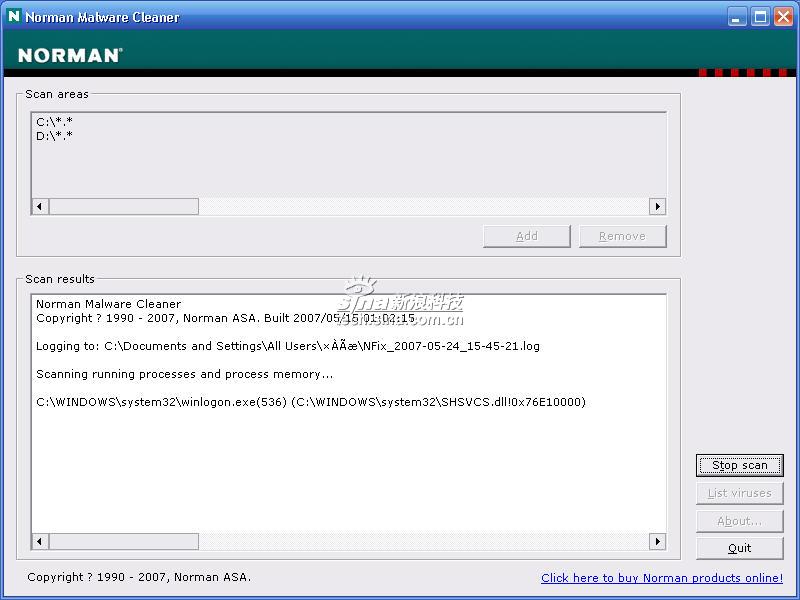Quit the malware cleaner
Viewport: 800px width, 600px height.
coord(740,548)
